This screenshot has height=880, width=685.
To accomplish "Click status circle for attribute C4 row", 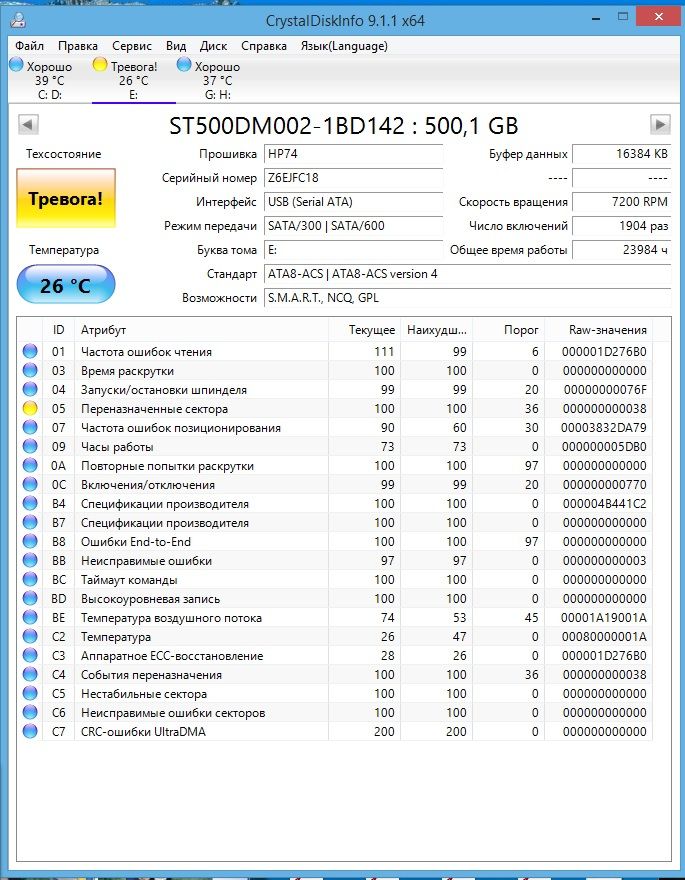I will click(30, 675).
